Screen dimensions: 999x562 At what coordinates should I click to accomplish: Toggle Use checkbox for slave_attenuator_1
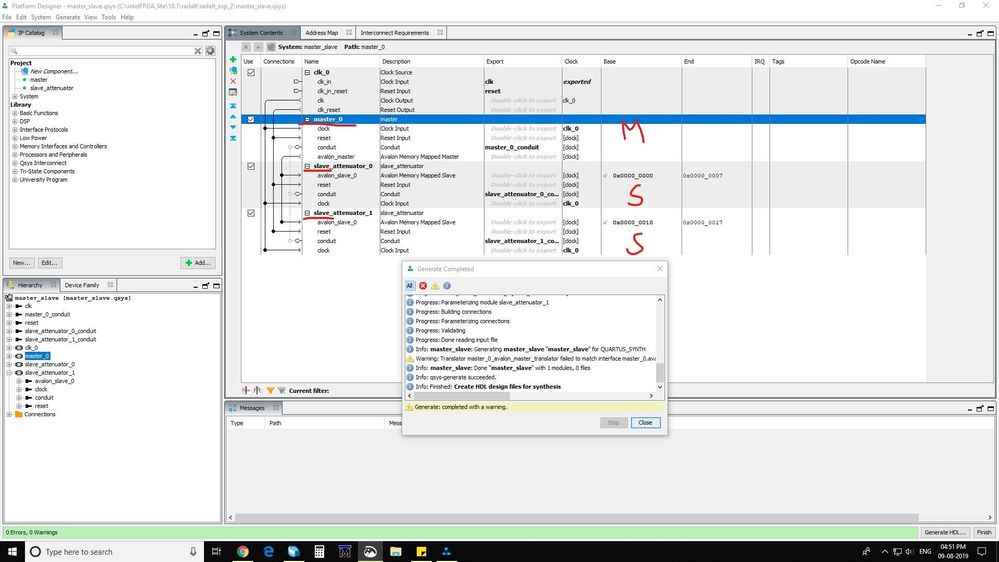coord(251,213)
